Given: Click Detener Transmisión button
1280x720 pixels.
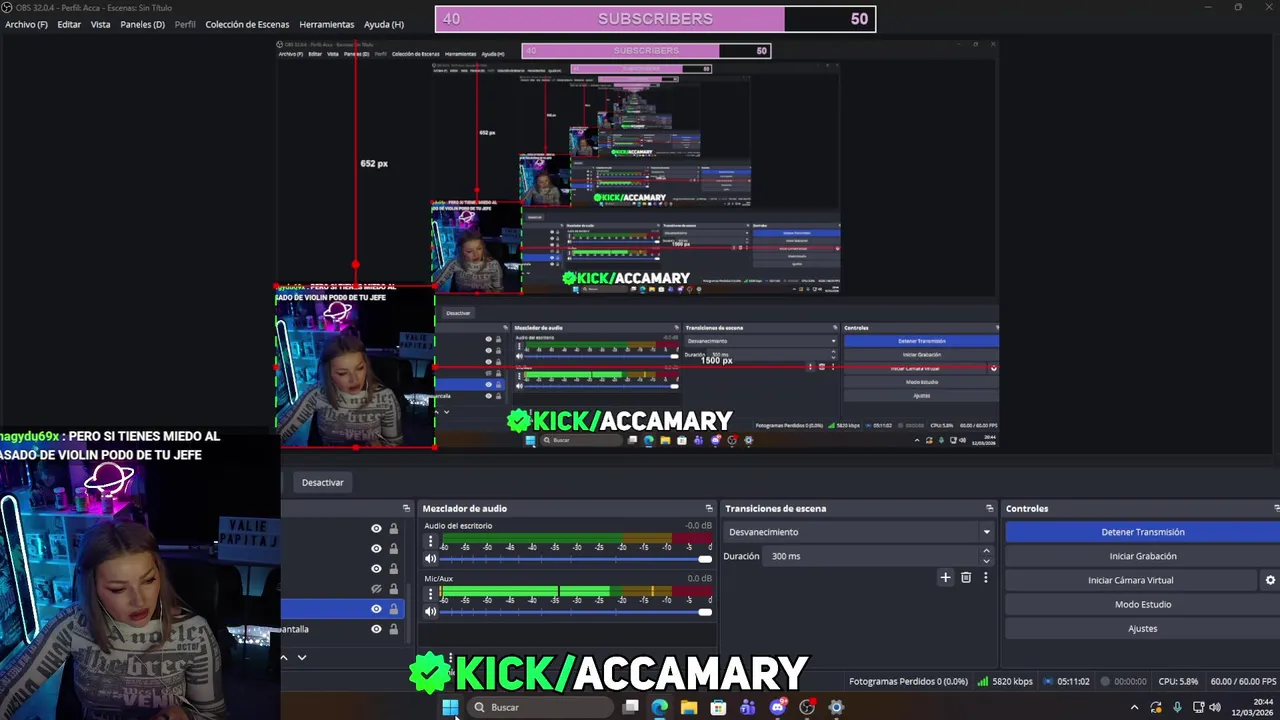Looking at the screenshot, I should tap(1142, 532).
